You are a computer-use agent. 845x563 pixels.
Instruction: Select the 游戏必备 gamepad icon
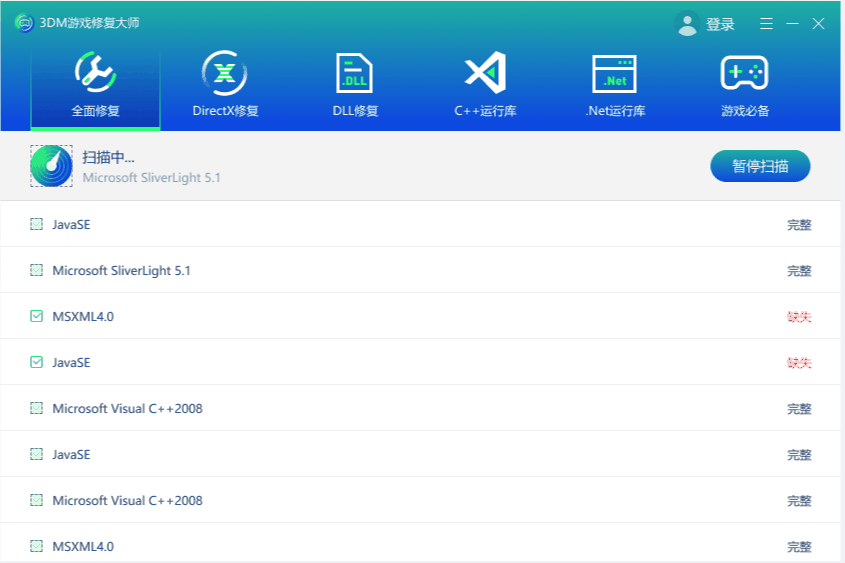pos(745,72)
